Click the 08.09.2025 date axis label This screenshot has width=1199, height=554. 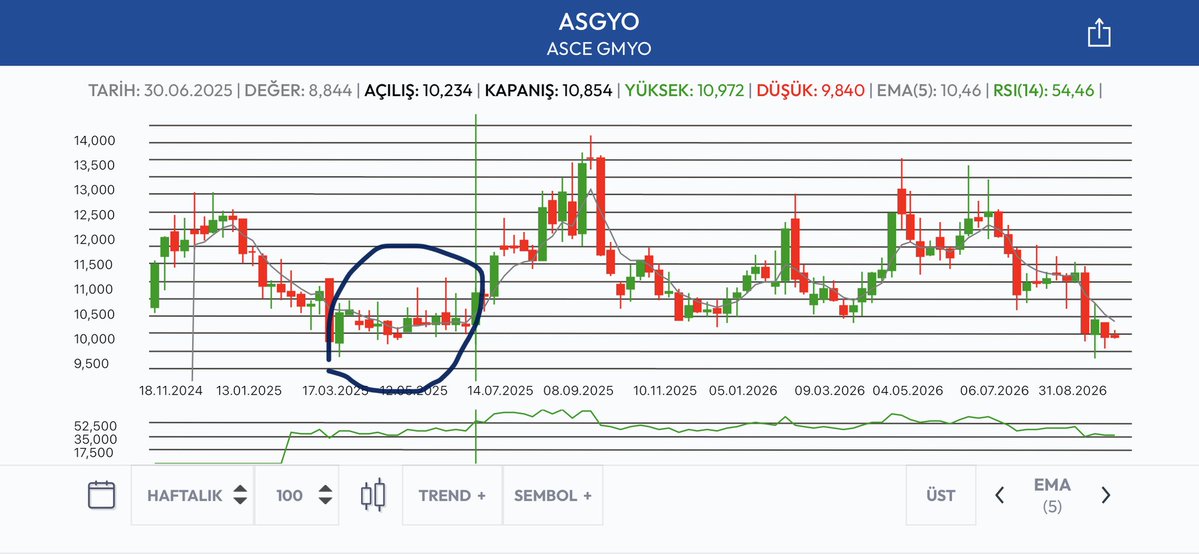coord(579,390)
